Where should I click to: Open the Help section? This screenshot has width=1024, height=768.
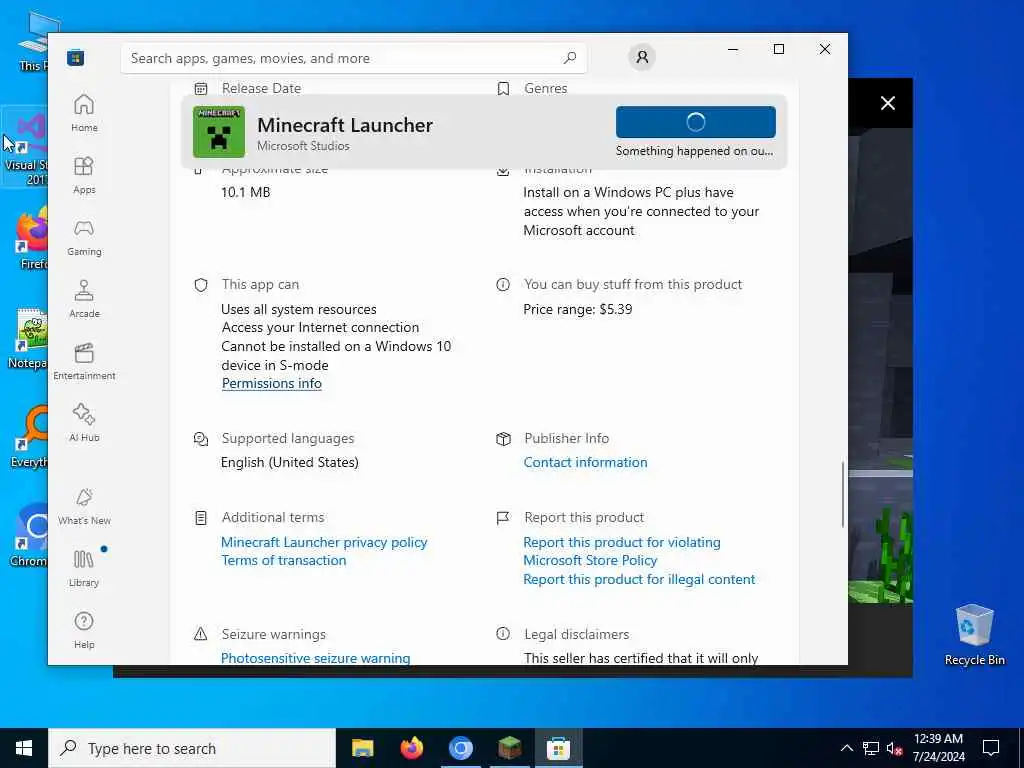[84, 630]
